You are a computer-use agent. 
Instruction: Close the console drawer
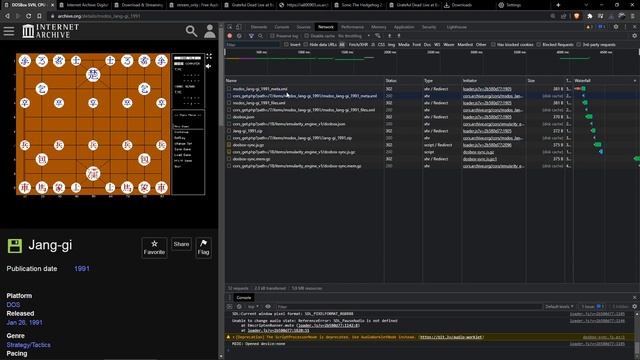(634, 298)
